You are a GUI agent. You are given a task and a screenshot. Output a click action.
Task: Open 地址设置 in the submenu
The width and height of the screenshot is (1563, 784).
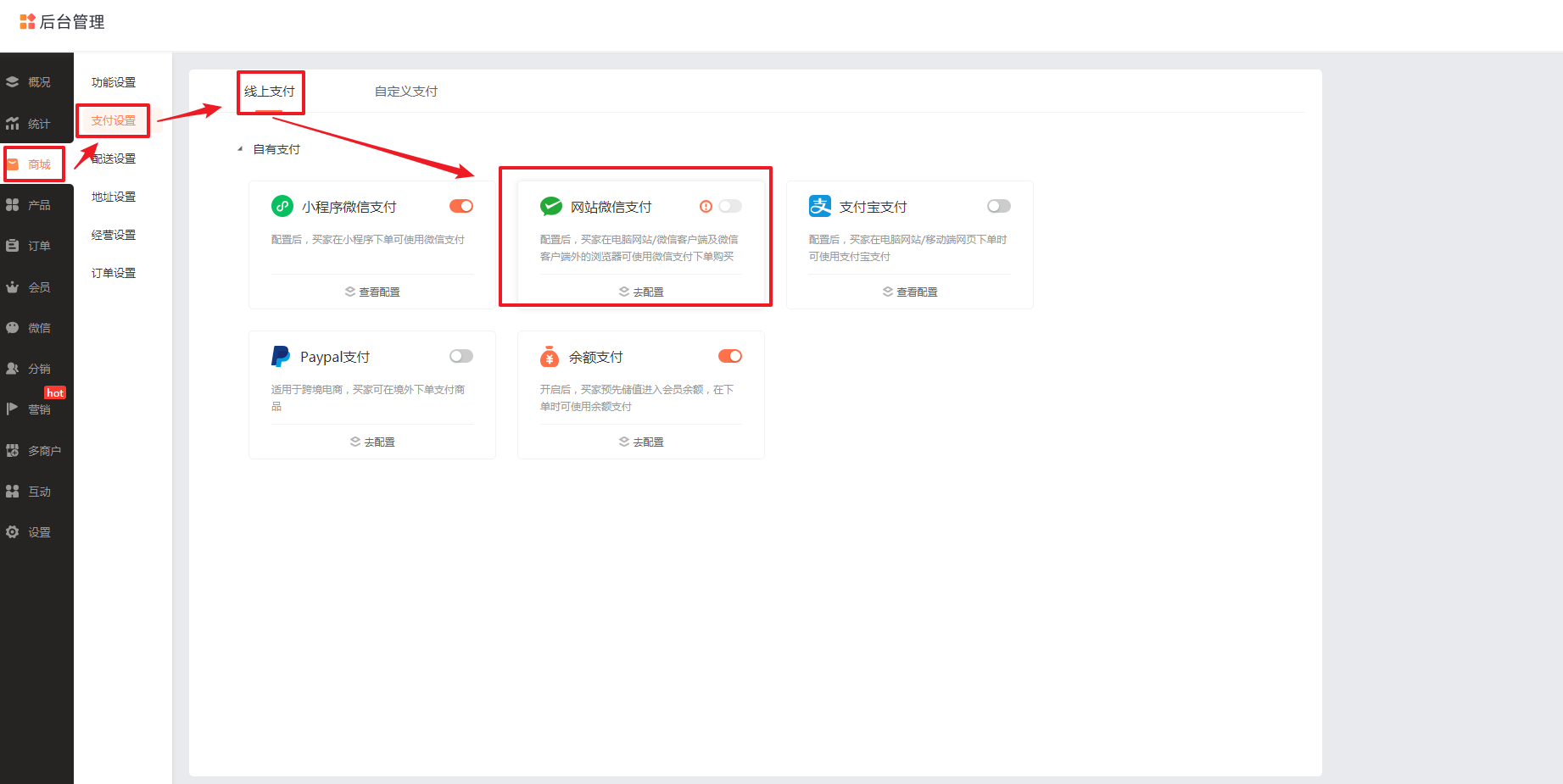pyautogui.click(x=114, y=197)
